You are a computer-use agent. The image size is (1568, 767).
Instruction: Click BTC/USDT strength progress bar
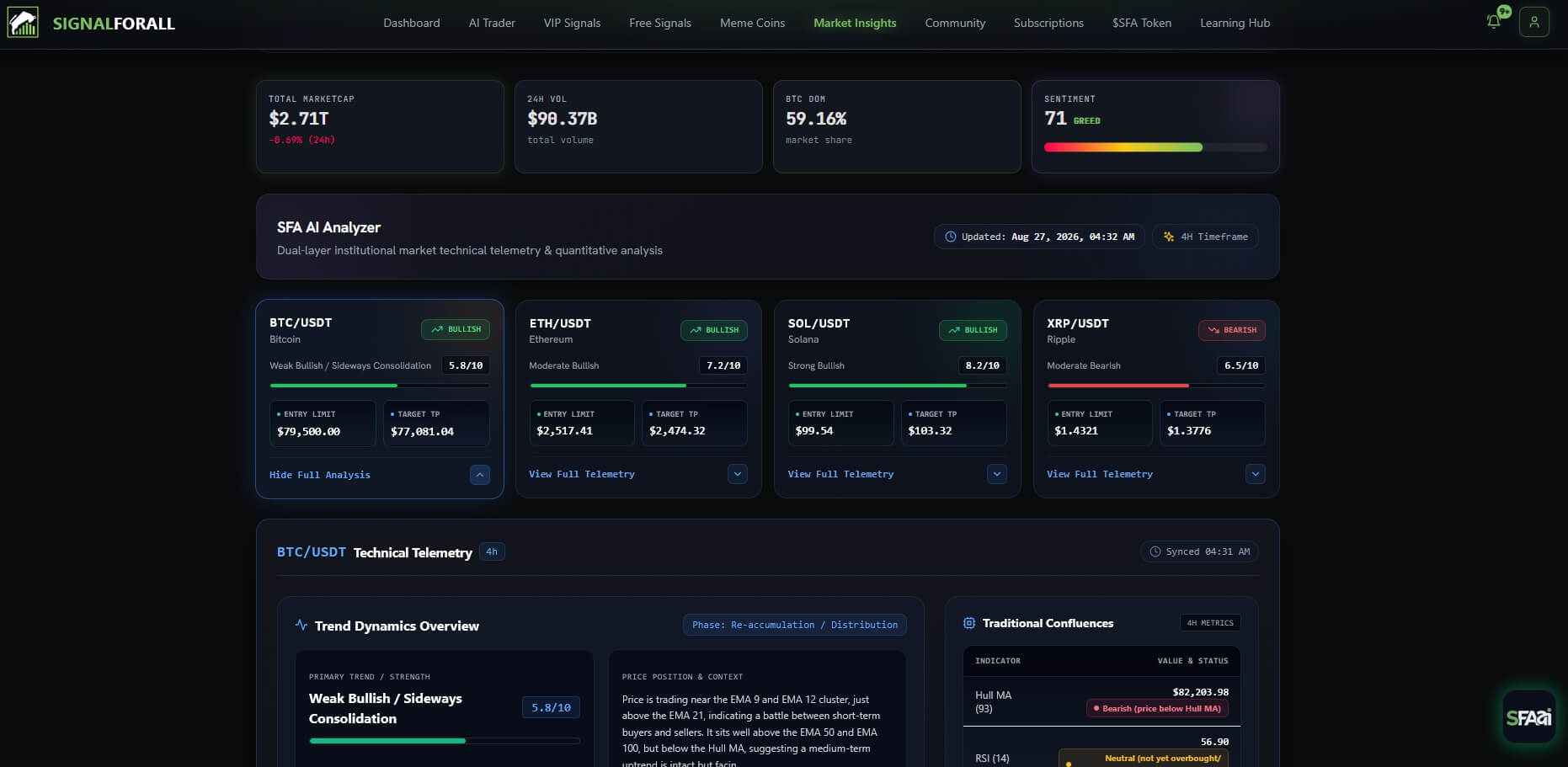tap(380, 386)
